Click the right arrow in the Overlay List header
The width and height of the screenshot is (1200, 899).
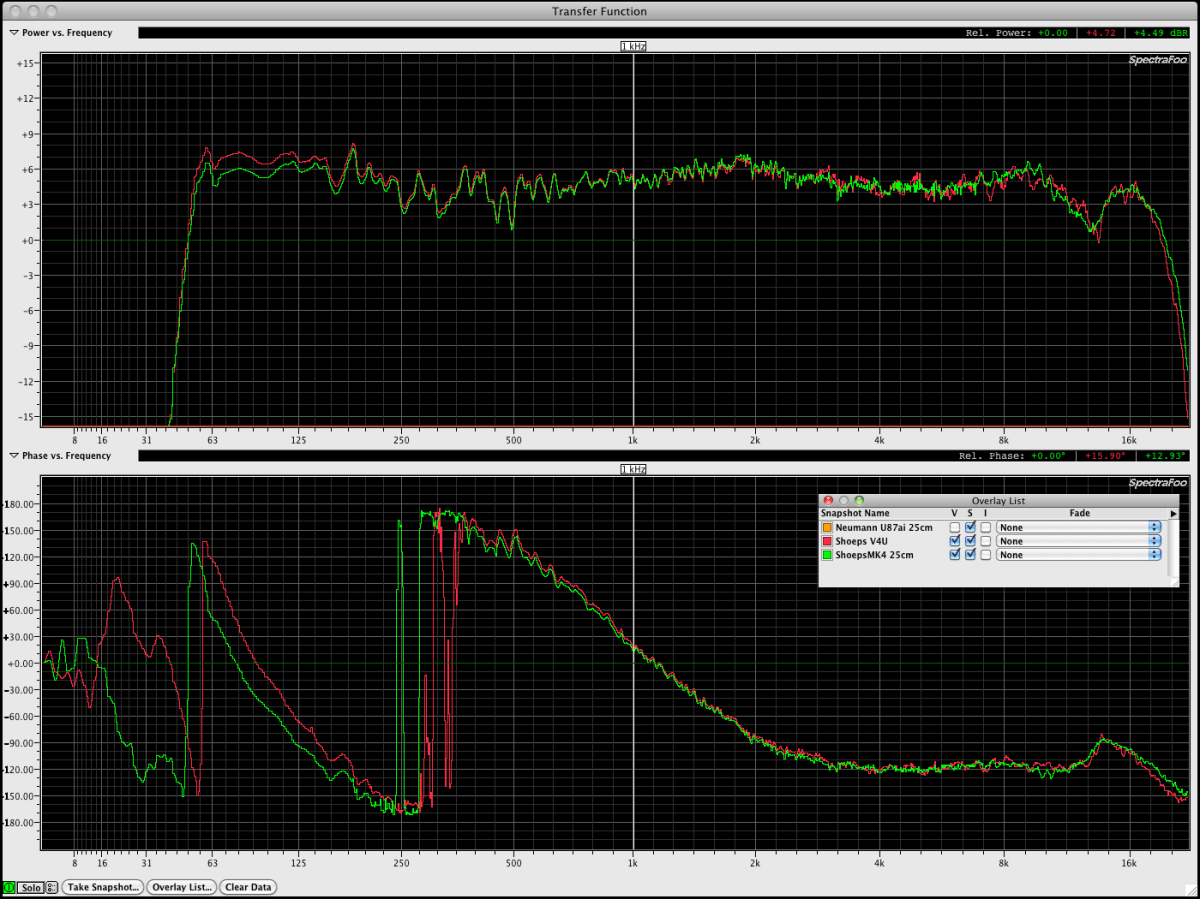tap(1173, 513)
